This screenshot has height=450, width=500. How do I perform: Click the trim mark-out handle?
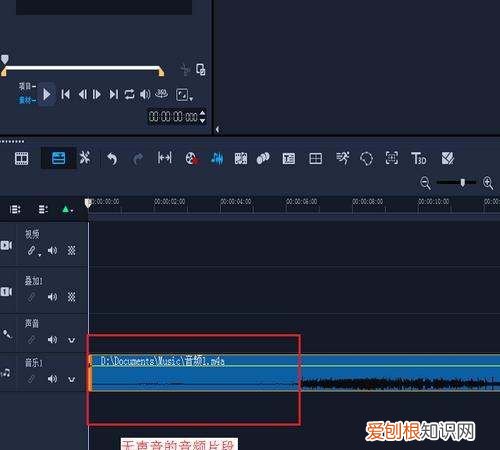tap(161, 71)
